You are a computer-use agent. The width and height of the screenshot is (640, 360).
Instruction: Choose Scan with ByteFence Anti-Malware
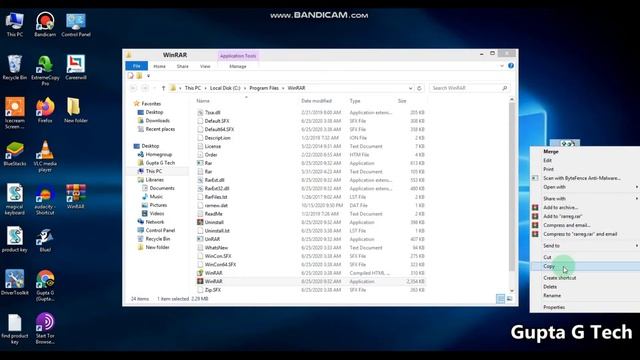click(584, 178)
